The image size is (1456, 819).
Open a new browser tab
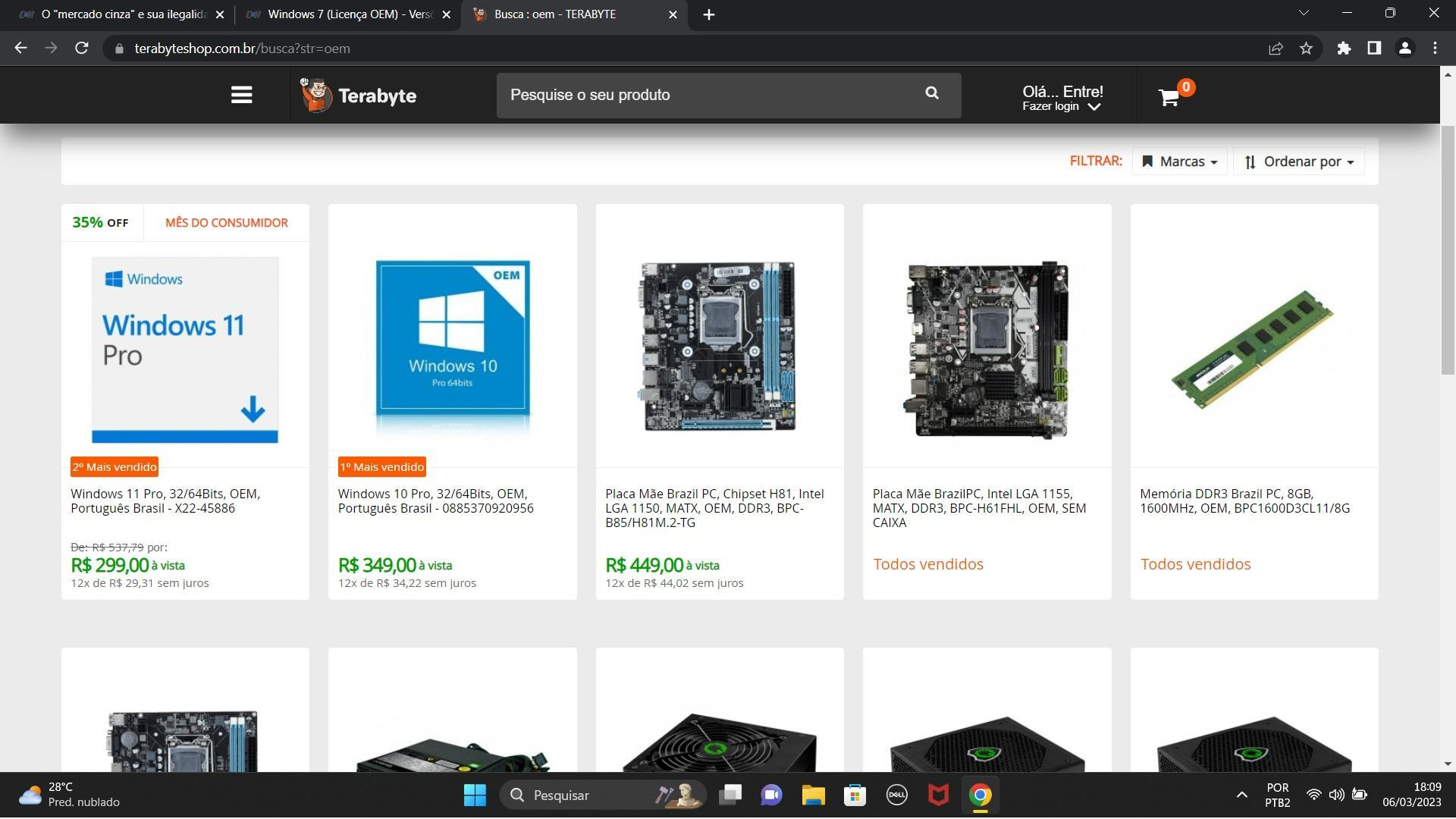708,14
